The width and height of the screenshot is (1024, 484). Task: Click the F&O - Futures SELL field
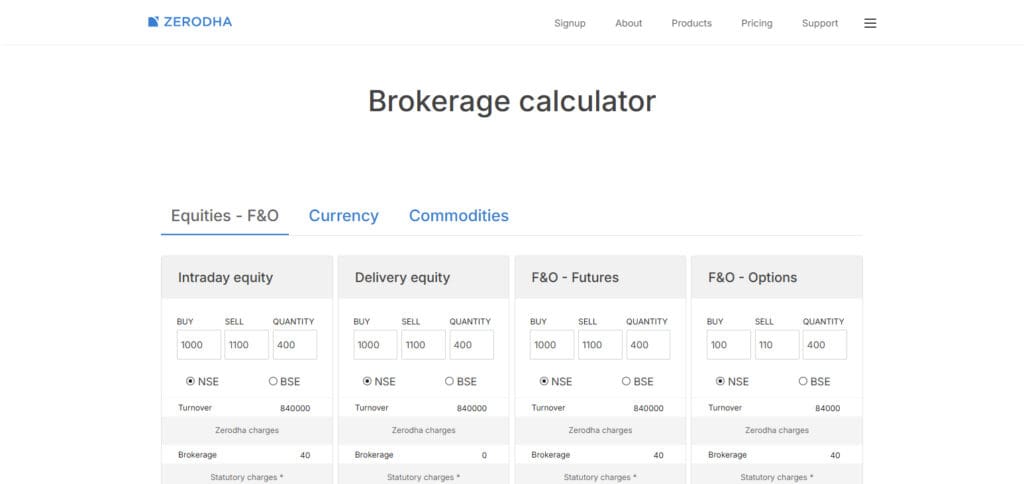pyautogui.click(x=600, y=345)
